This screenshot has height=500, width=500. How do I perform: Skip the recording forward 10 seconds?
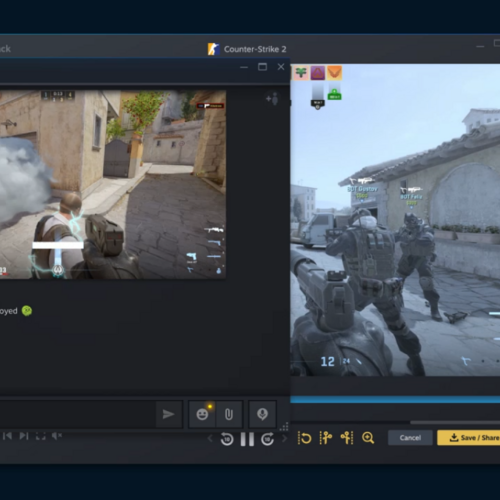[267, 439]
